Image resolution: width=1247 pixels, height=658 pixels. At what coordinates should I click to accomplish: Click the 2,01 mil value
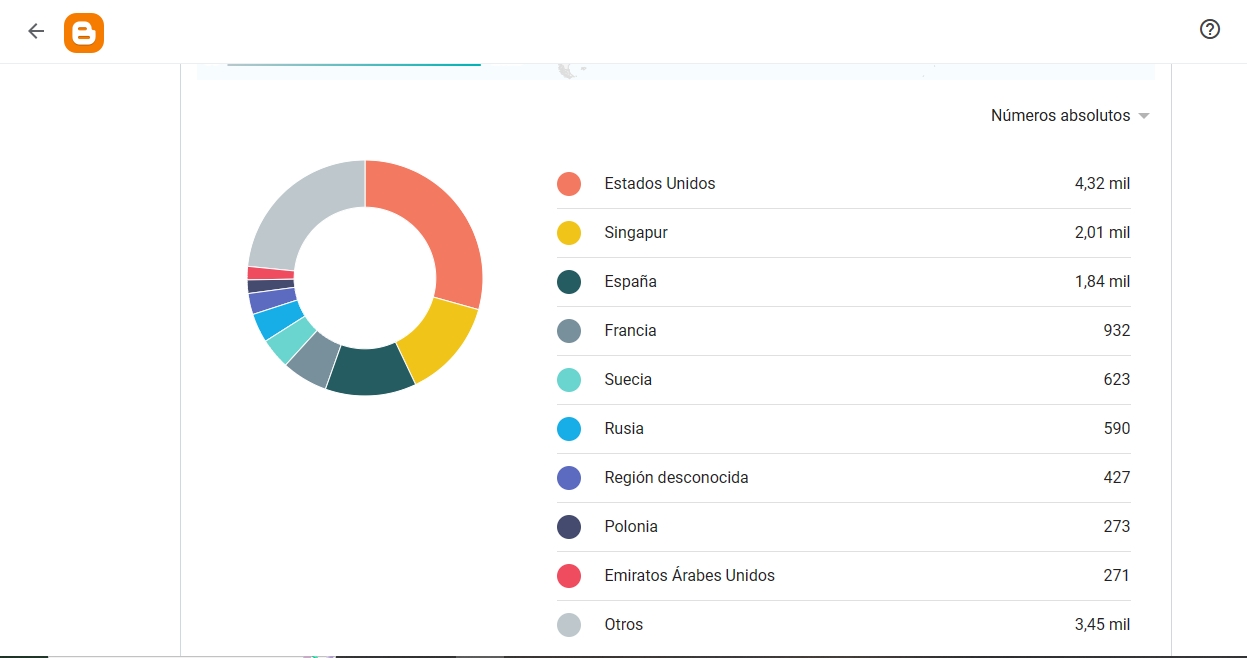pos(1102,233)
